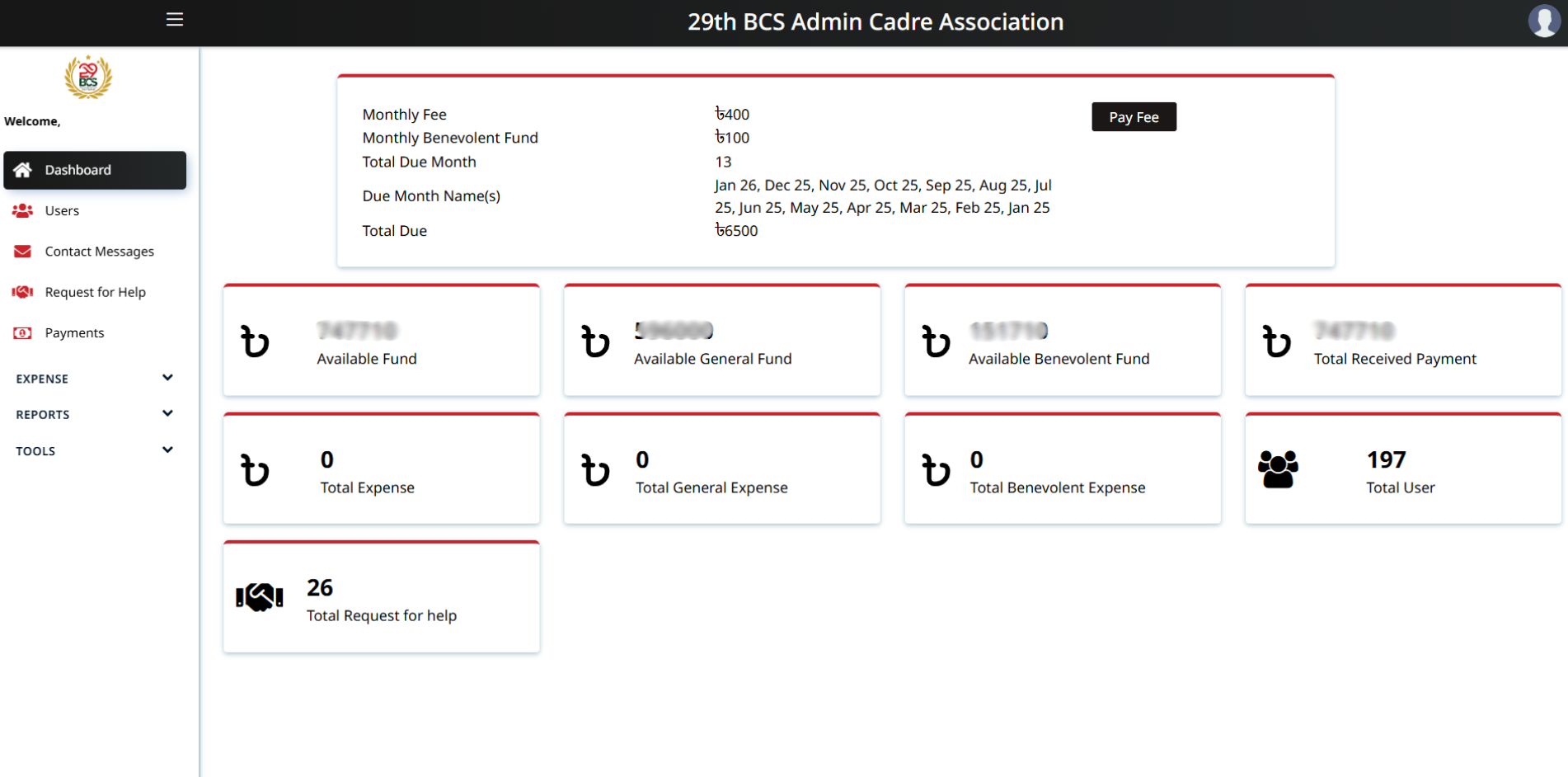Click the 29 BCS association logo
1568x777 pixels.
[x=88, y=78]
